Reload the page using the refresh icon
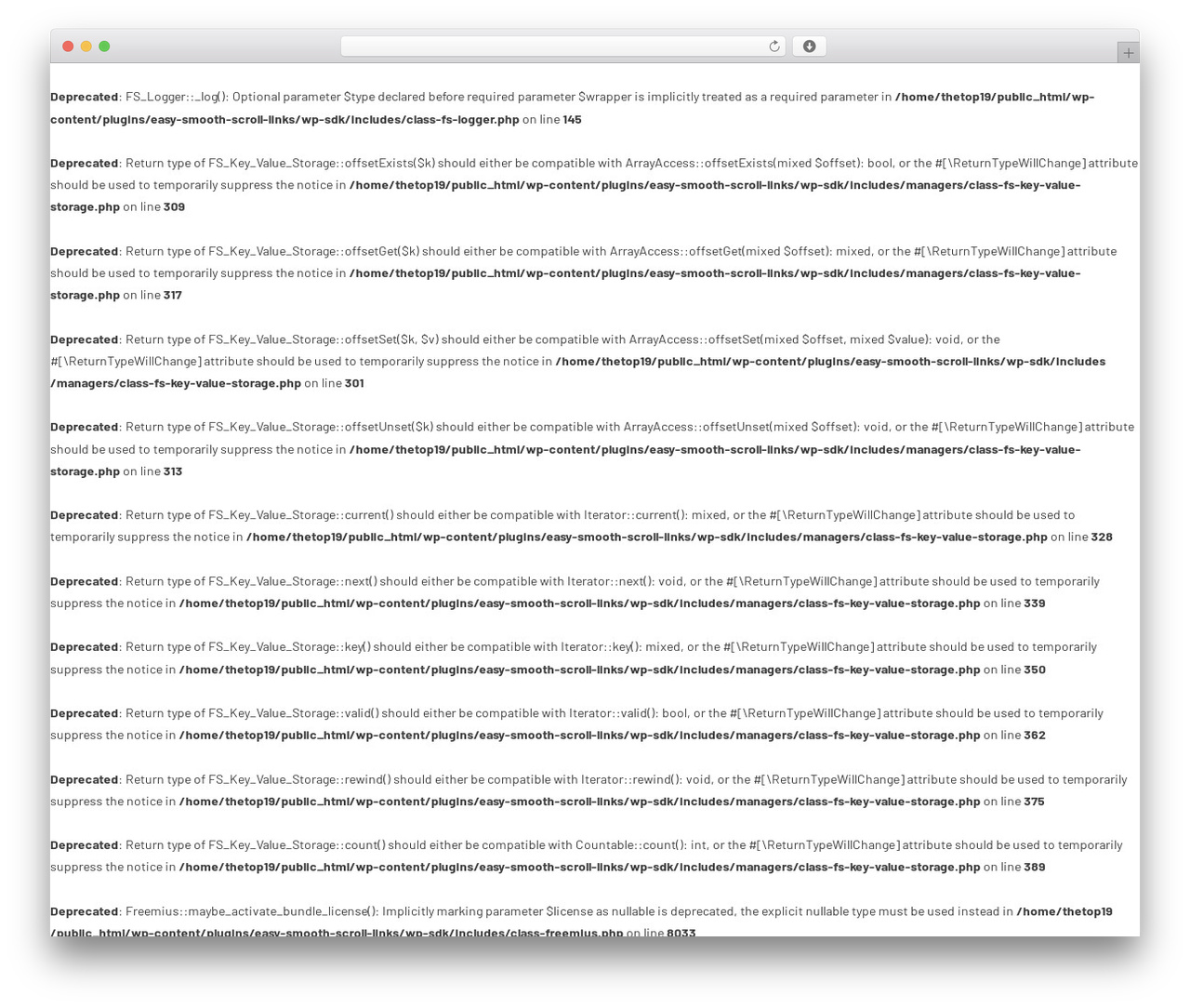Image resolution: width=1190 pixels, height=1008 pixels. coord(773,46)
